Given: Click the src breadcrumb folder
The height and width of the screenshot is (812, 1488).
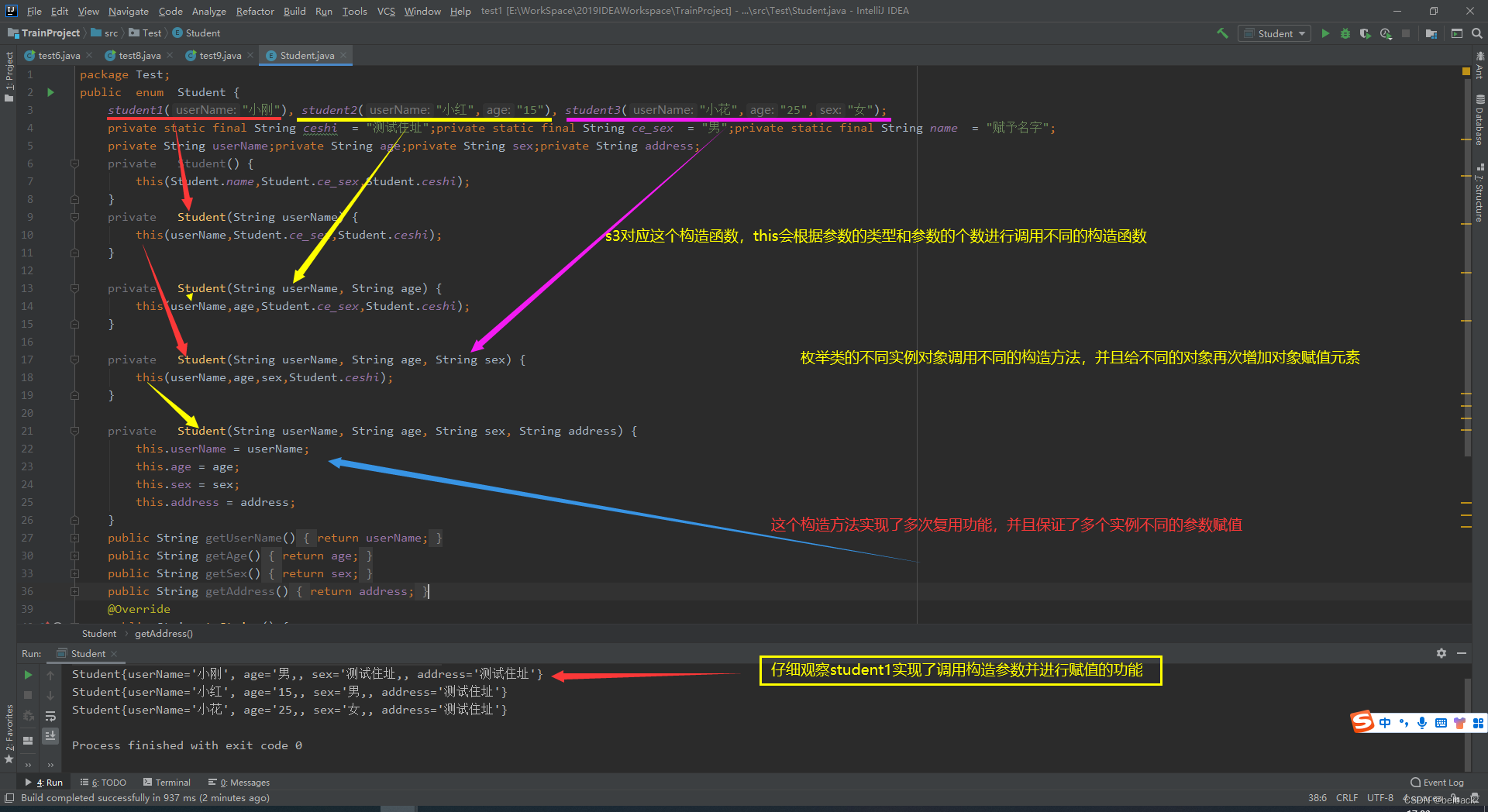Looking at the screenshot, I should pos(105,33).
